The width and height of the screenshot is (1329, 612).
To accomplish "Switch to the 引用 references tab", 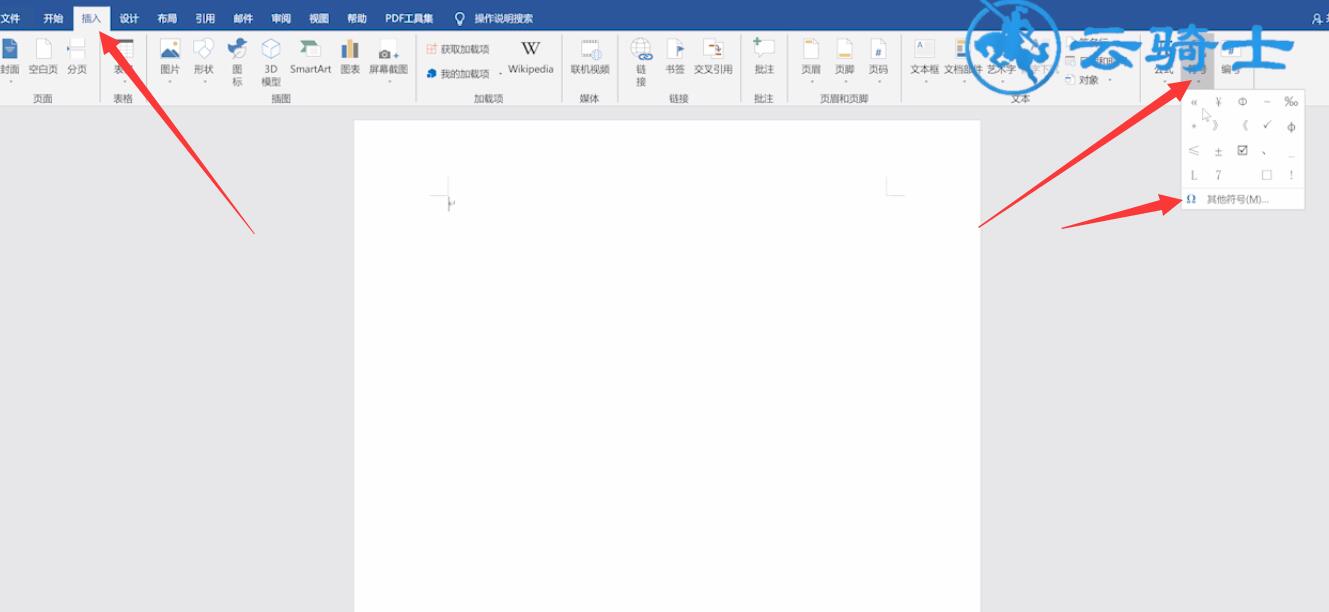I will [x=205, y=18].
